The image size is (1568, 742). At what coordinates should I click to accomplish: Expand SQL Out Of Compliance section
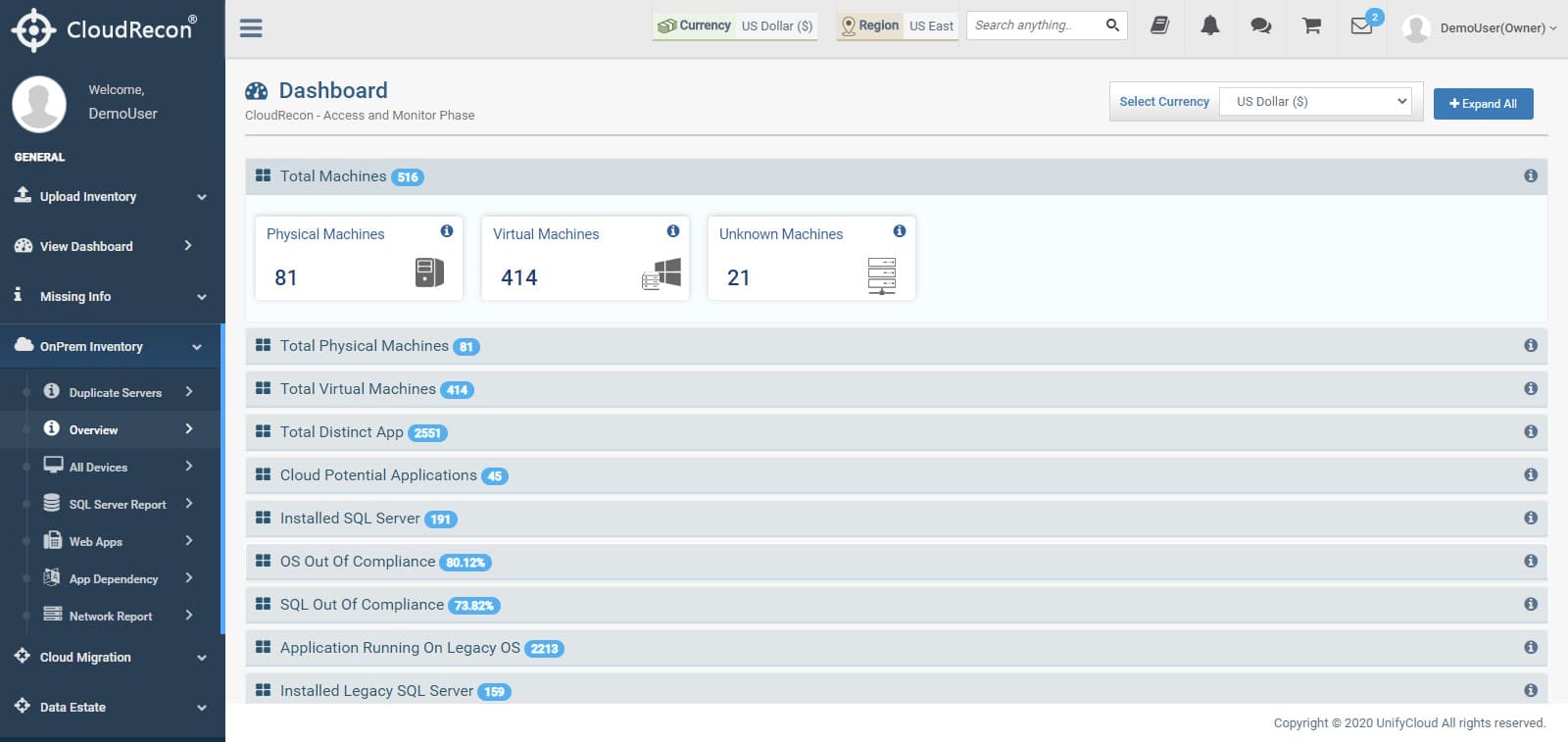click(896, 605)
